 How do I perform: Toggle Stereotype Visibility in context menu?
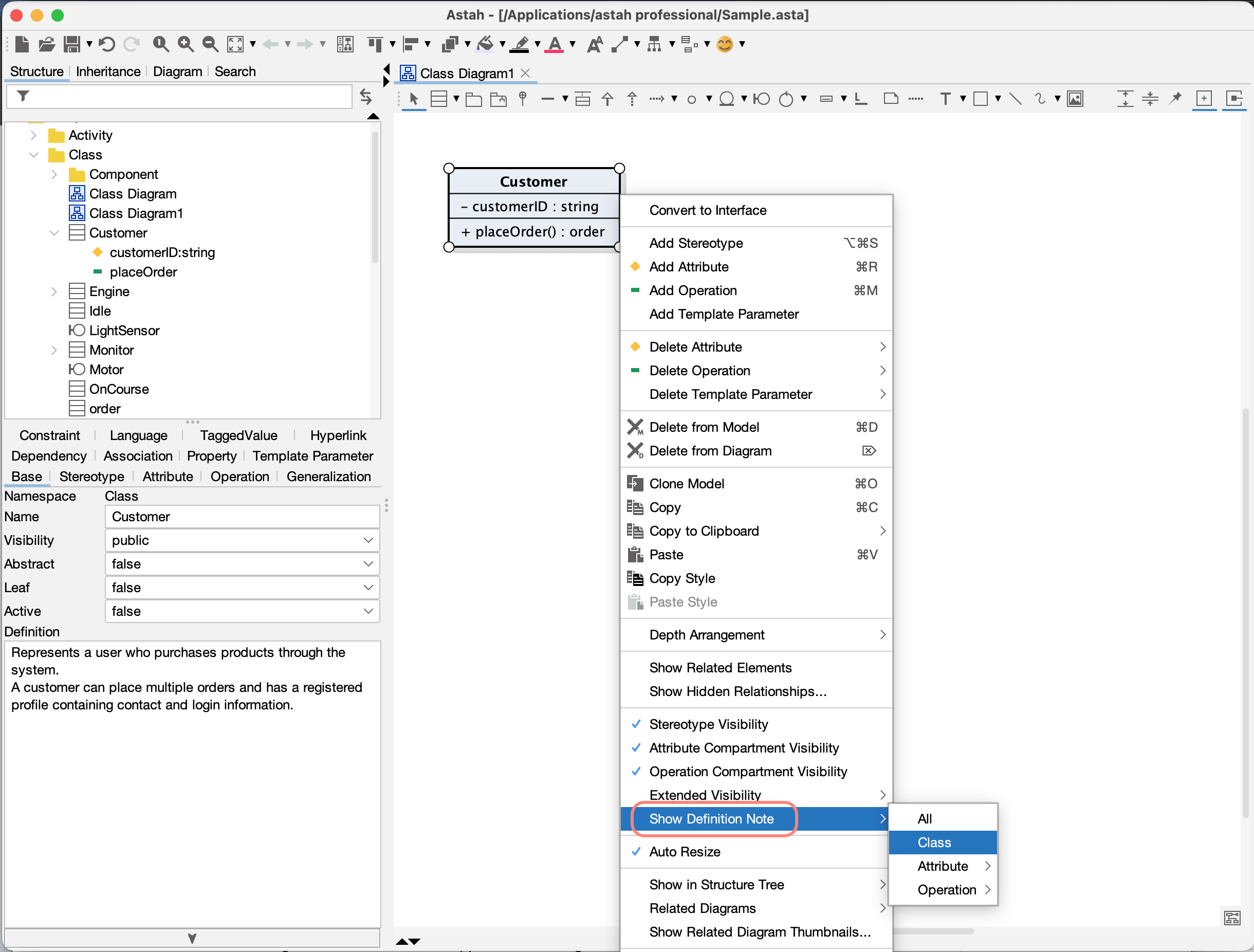point(709,723)
